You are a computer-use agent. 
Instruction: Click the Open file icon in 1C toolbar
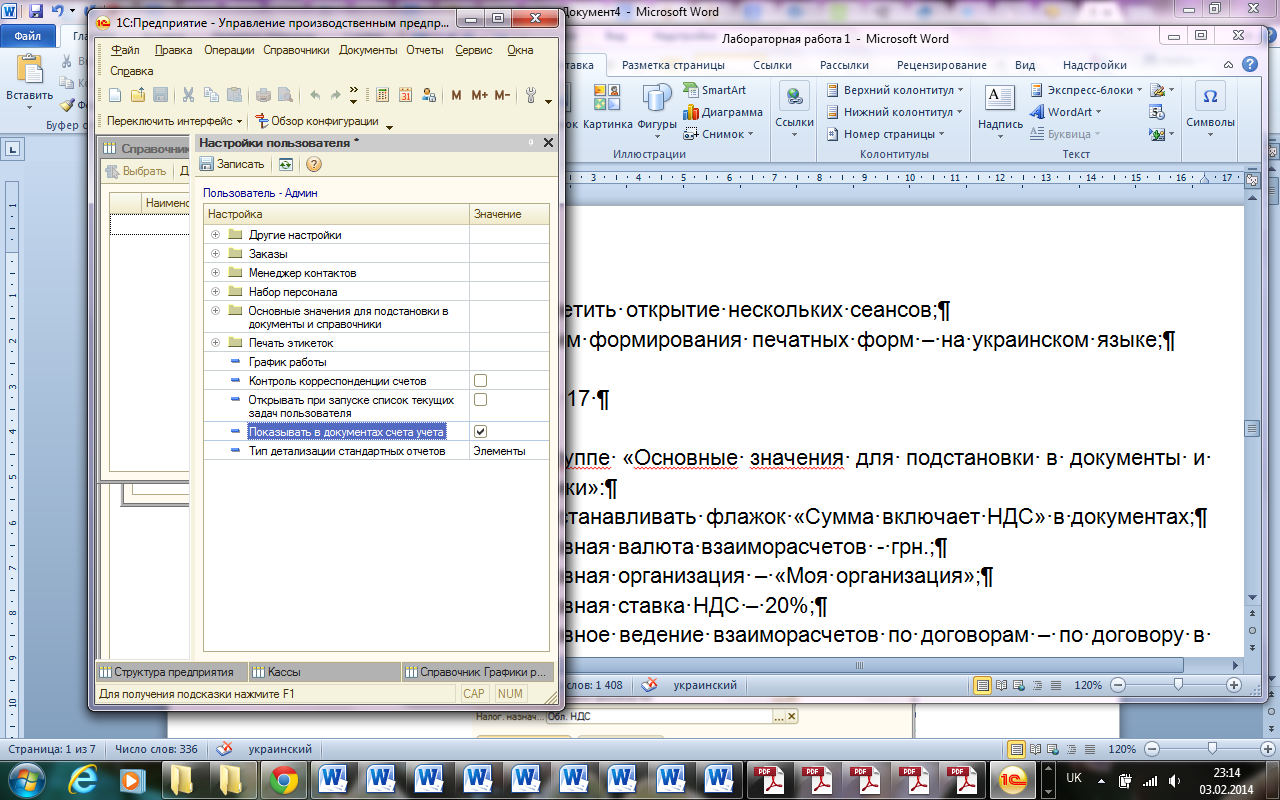pyautogui.click(x=138, y=96)
